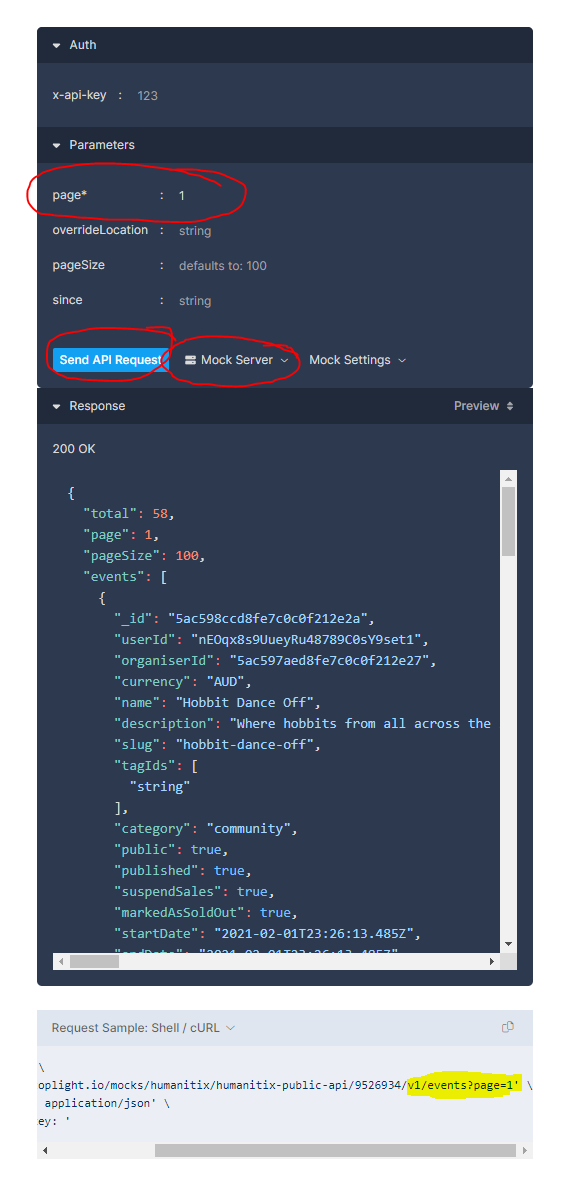
Task: Switch the response Preview mode selector
Action: (x=483, y=406)
